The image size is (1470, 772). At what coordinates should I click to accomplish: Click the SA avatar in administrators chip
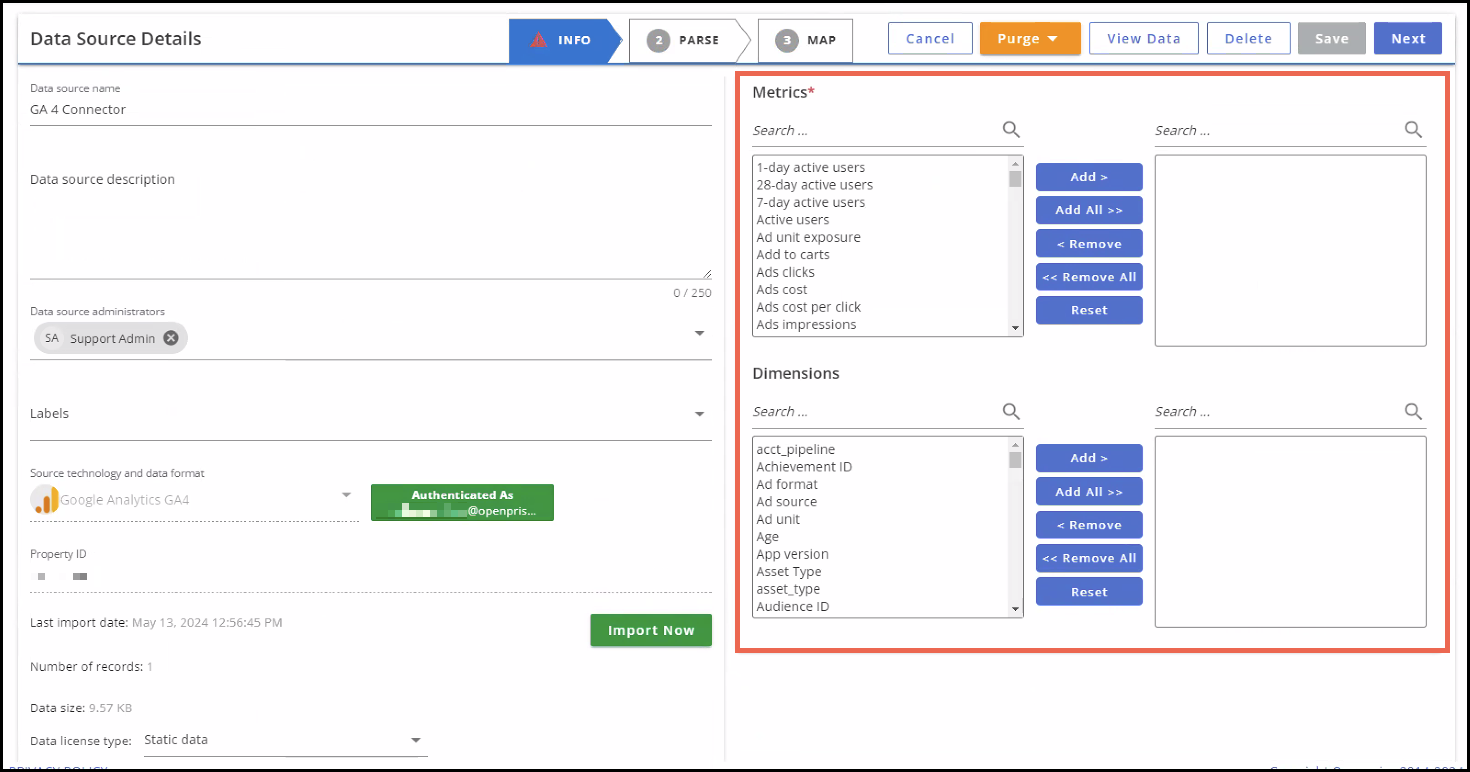[x=51, y=338]
